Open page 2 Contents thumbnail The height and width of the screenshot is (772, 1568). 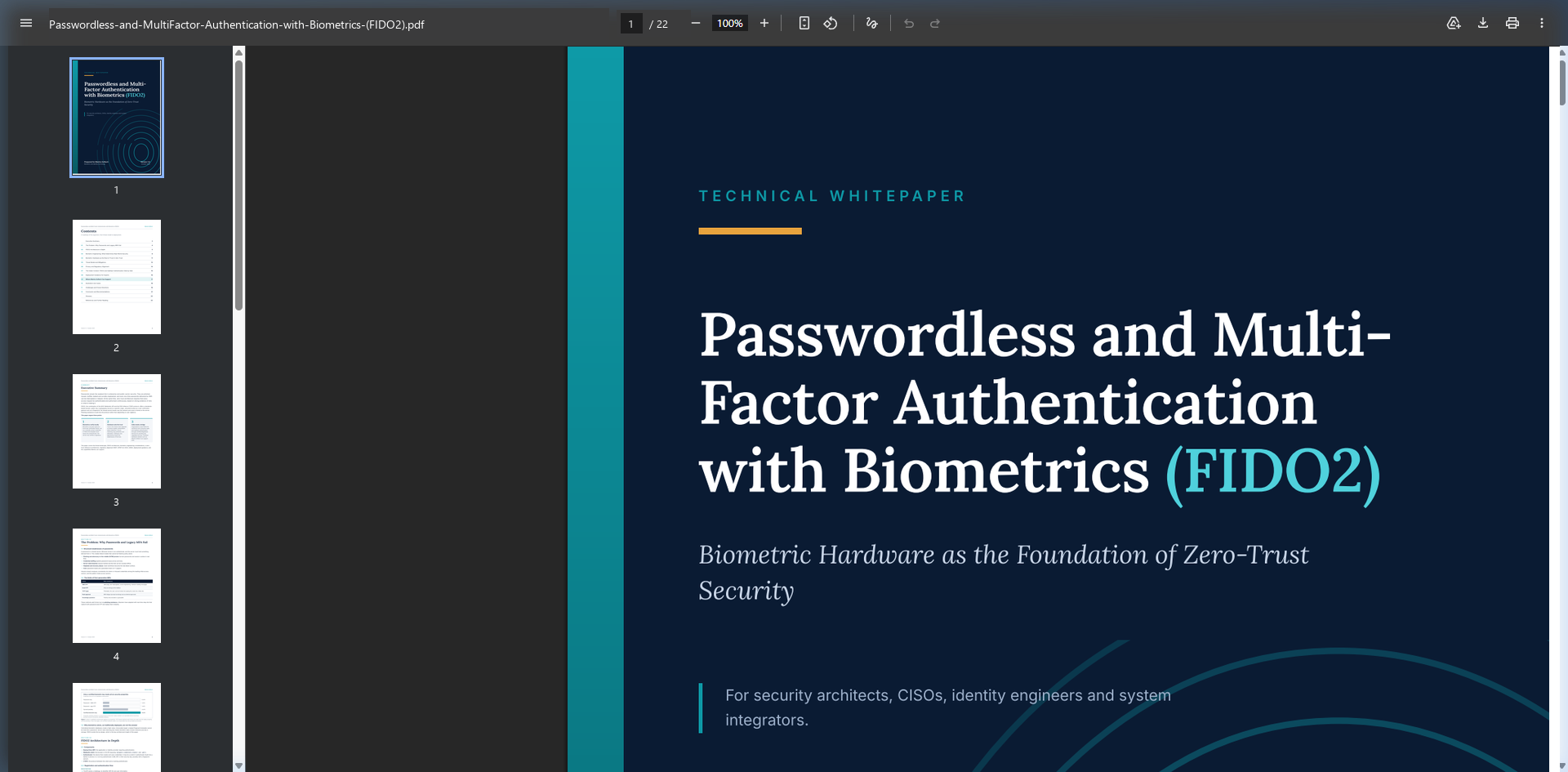pyautogui.click(x=117, y=276)
